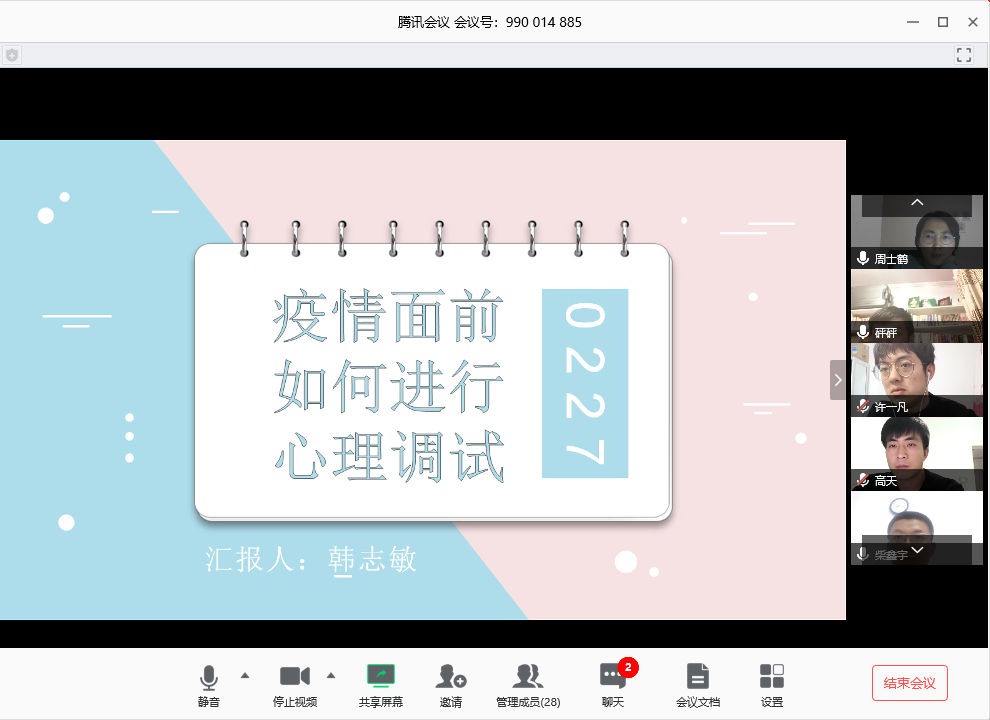
Task: Toggle 静音 microphone mute
Action: (x=208, y=677)
